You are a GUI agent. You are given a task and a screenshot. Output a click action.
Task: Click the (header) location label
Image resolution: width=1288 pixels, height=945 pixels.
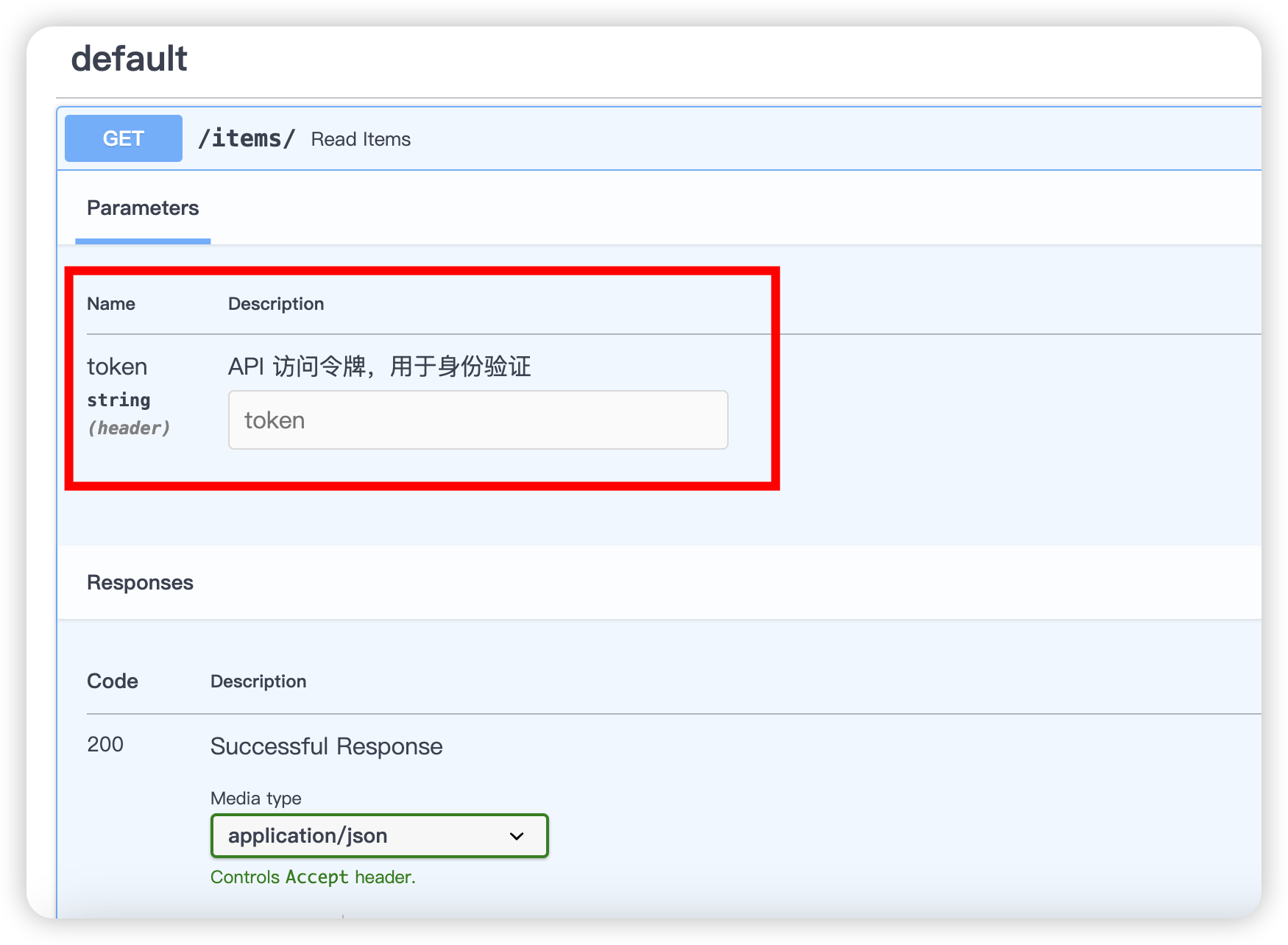click(x=129, y=428)
